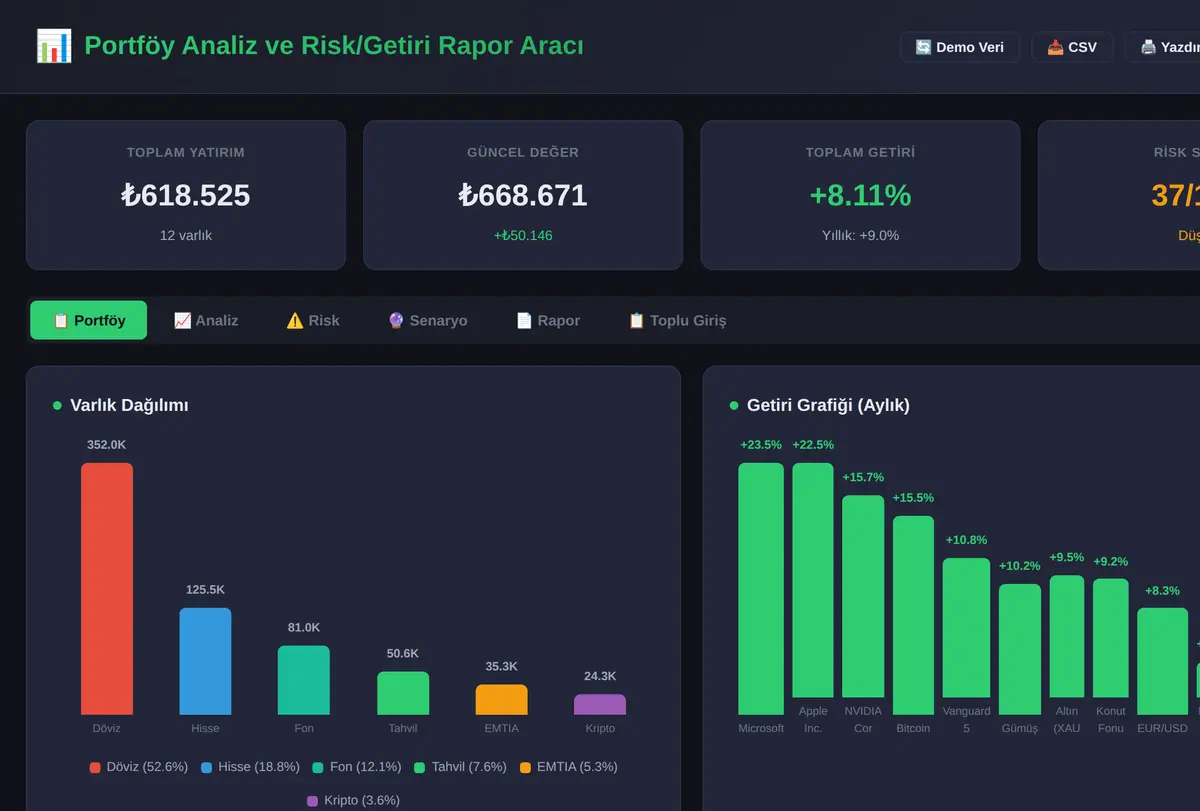Click the green Tahvil bar
This screenshot has height=811, width=1200.
403,693
